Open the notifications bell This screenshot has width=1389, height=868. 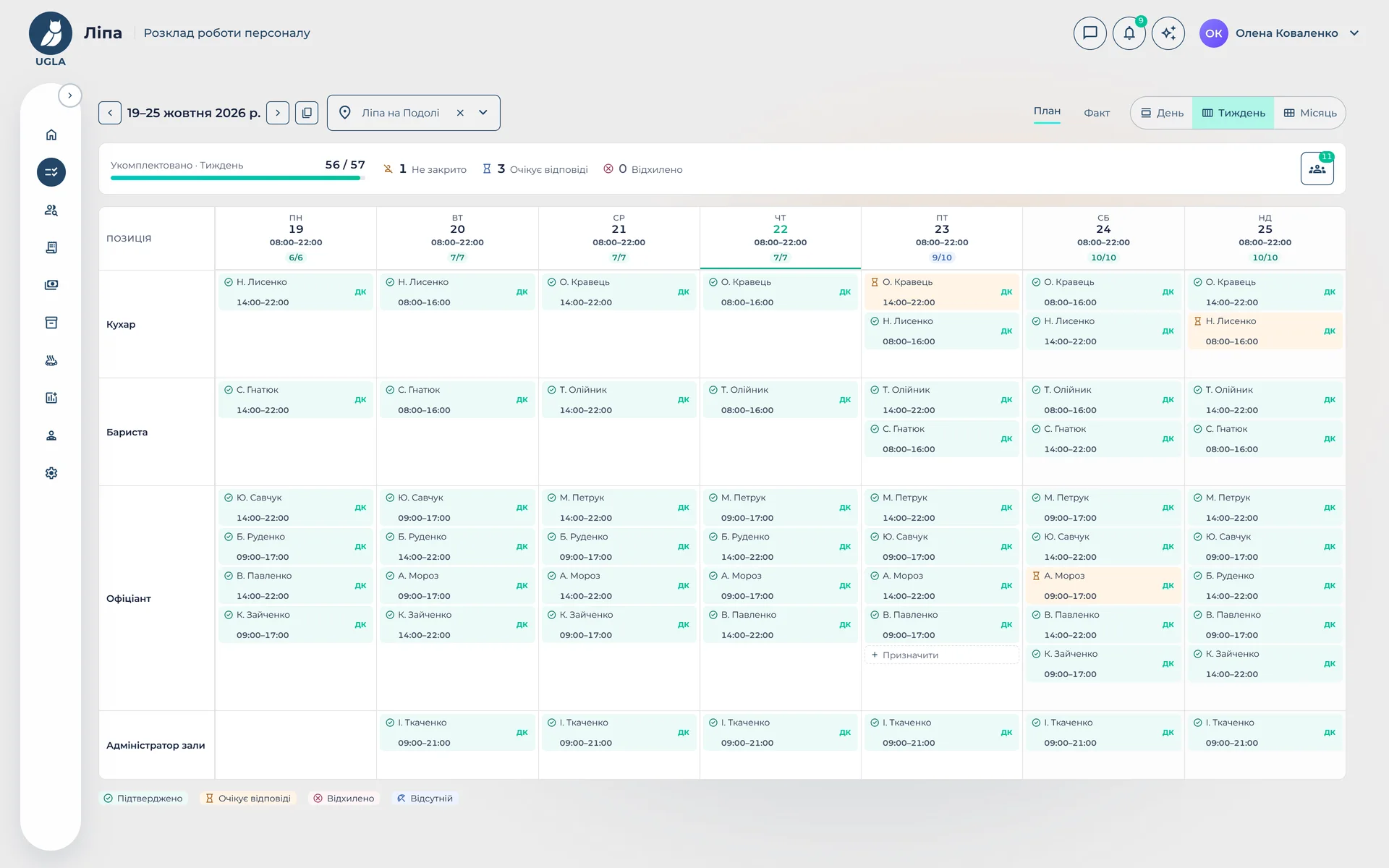pos(1129,33)
